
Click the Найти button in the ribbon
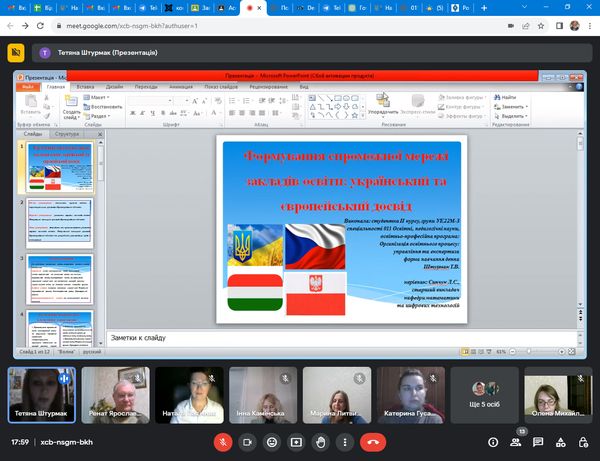coord(508,97)
